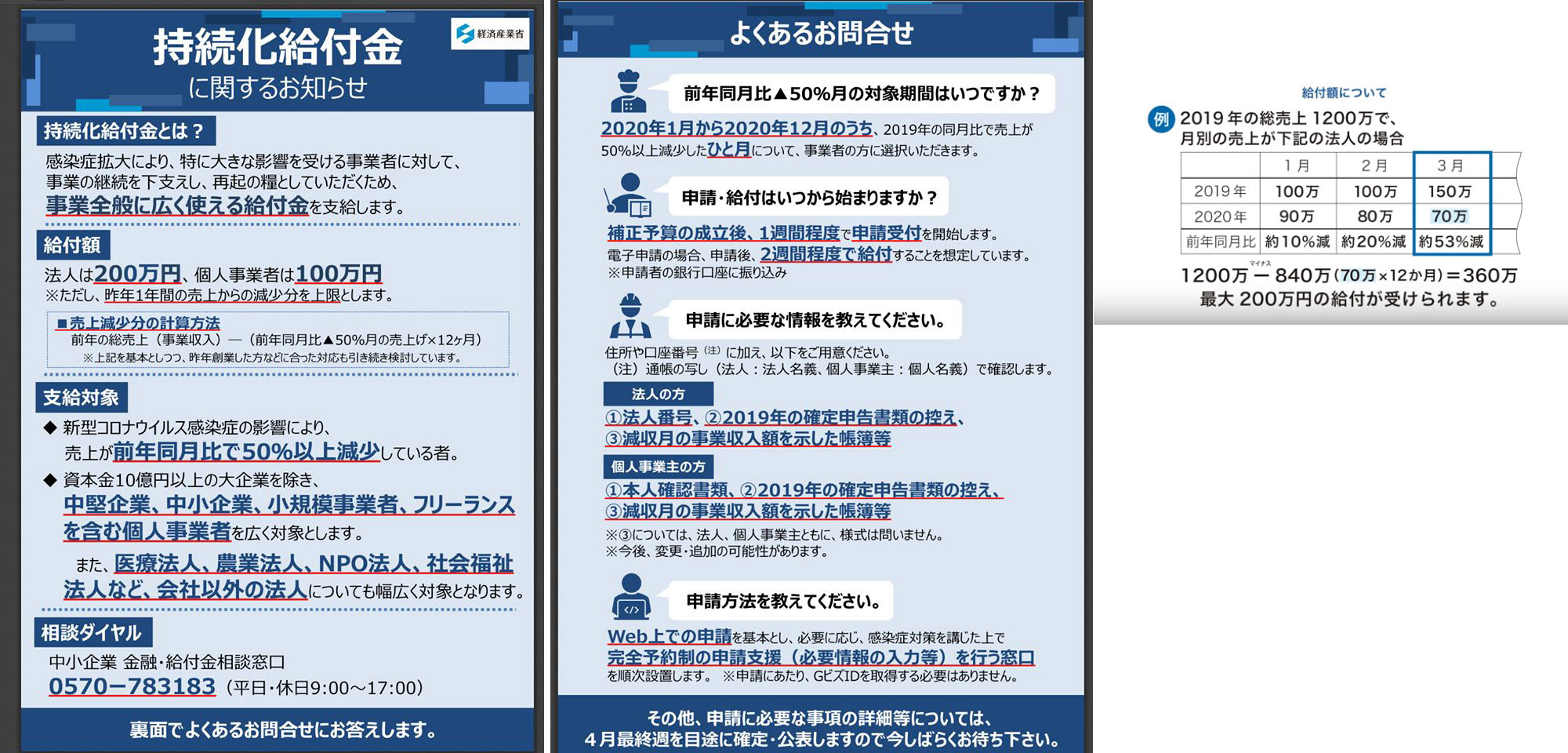Viewport: 1568px width, 753px height.
Task: Click the highlighted 70万 table cell
Action: [1449, 216]
